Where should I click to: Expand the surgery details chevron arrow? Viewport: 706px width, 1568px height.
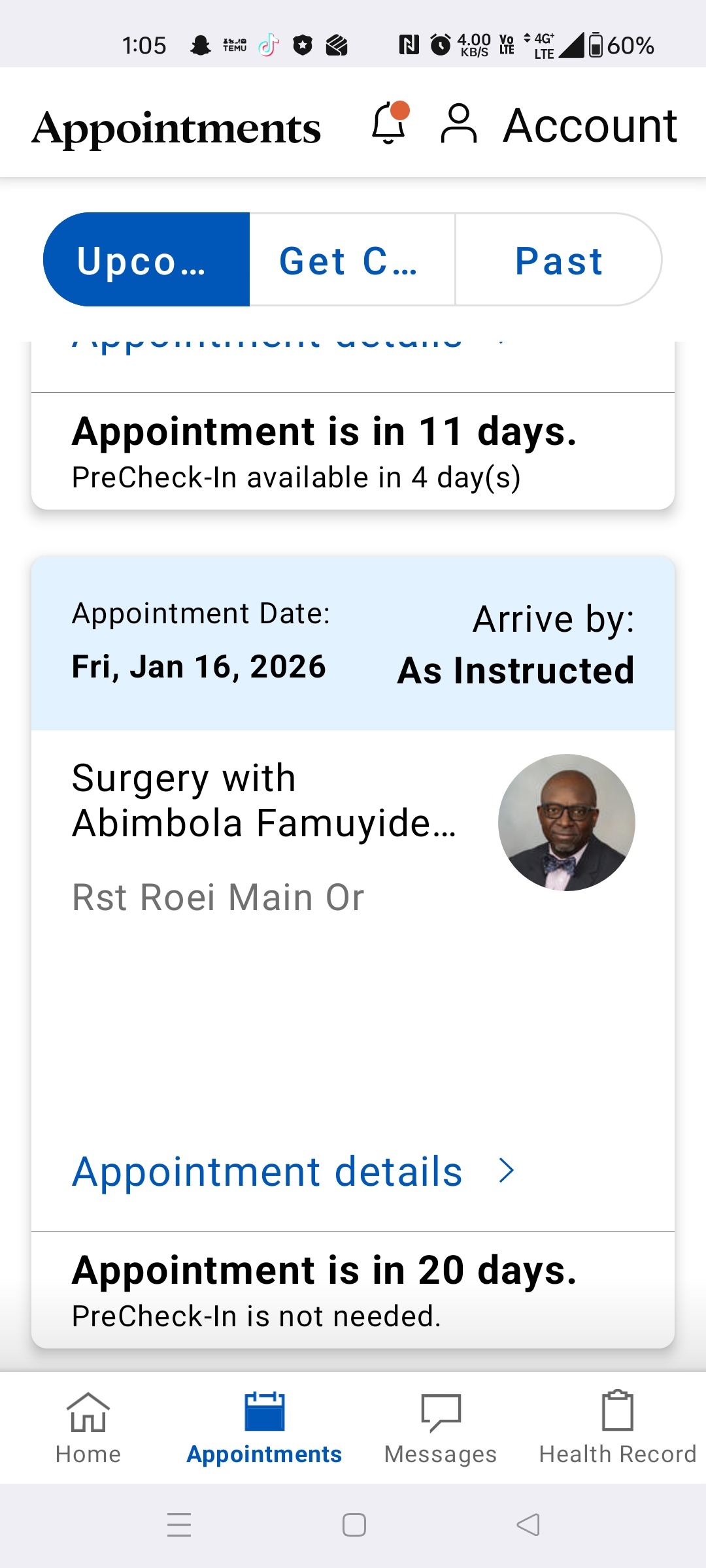tap(506, 1171)
